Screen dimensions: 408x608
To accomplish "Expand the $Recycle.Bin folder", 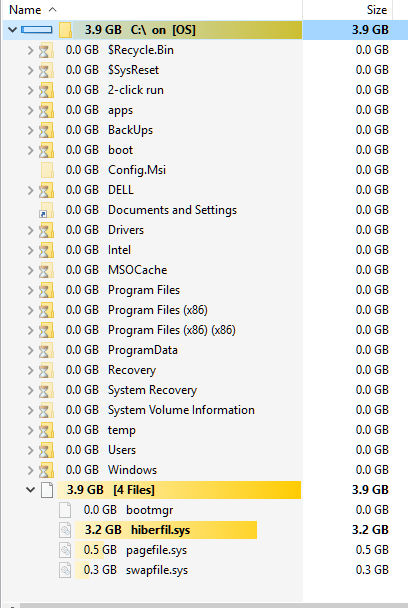I will tap(30, 50).
